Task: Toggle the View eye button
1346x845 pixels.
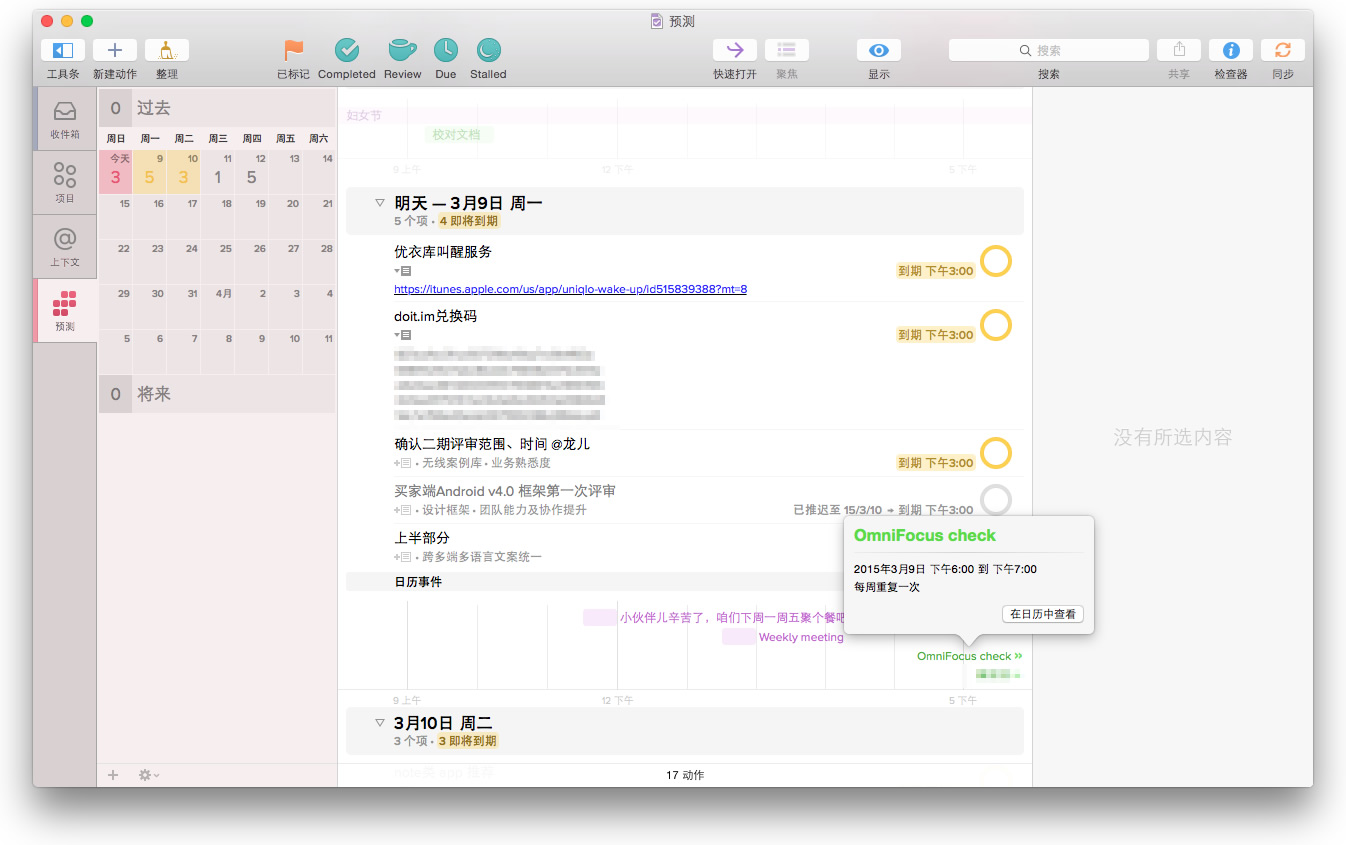Action: (878, 51)
